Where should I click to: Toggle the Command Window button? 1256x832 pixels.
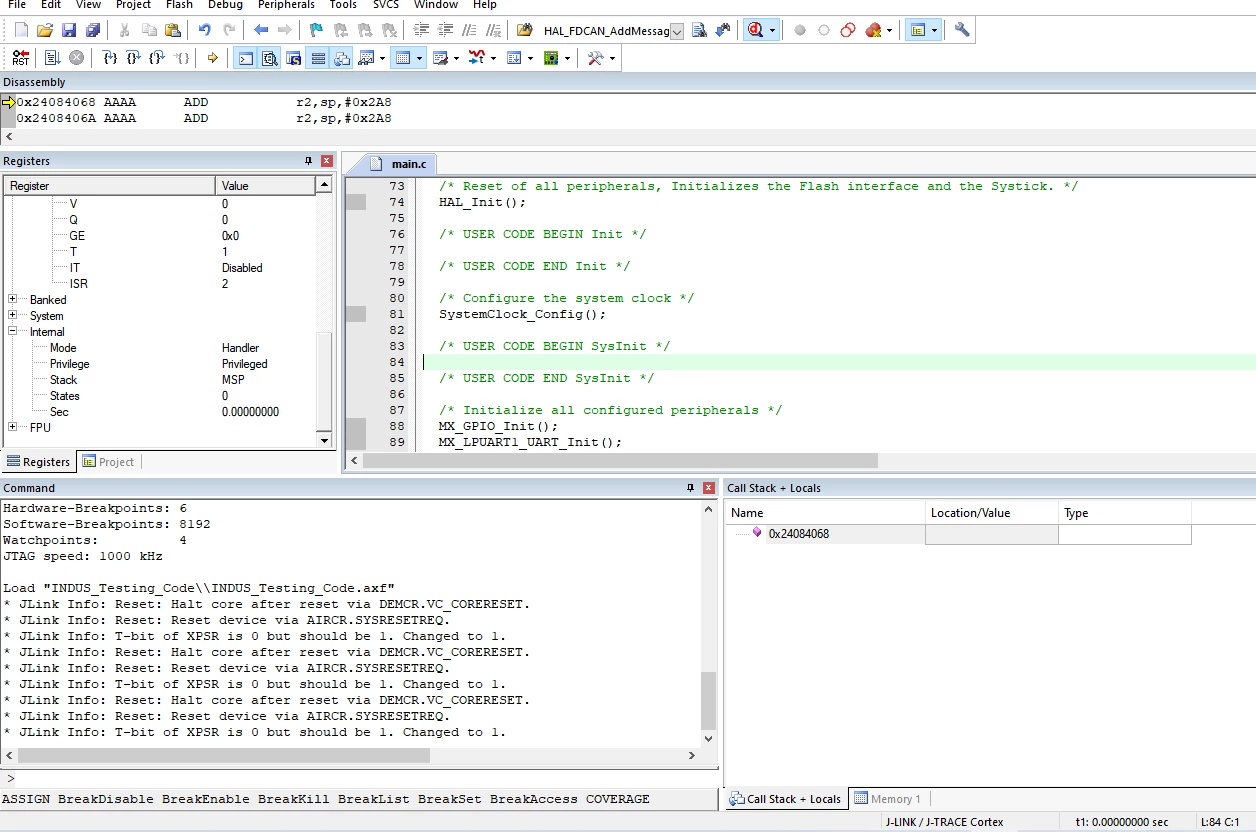245,58
